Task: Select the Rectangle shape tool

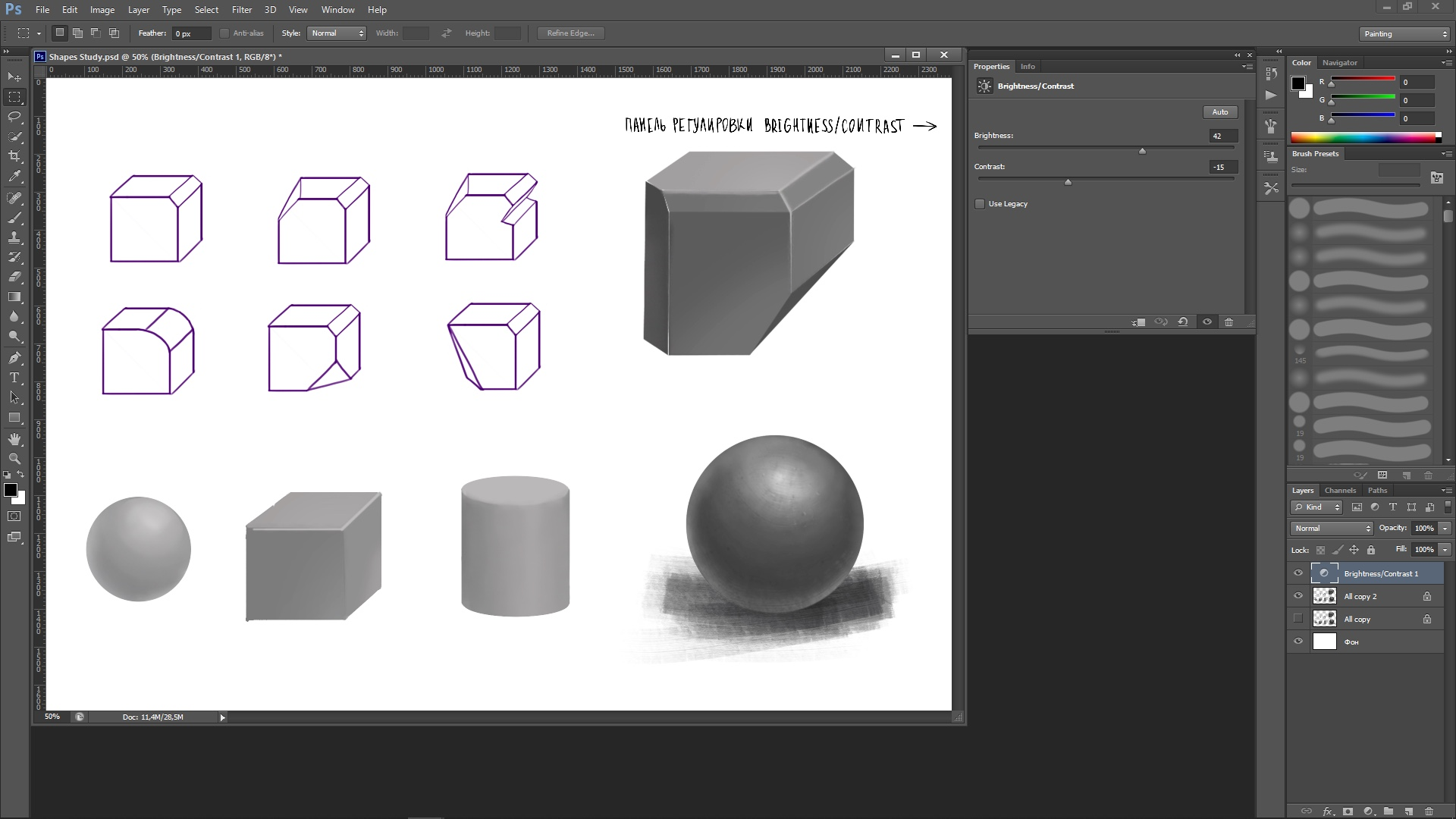Action: (x=14, y=418)
